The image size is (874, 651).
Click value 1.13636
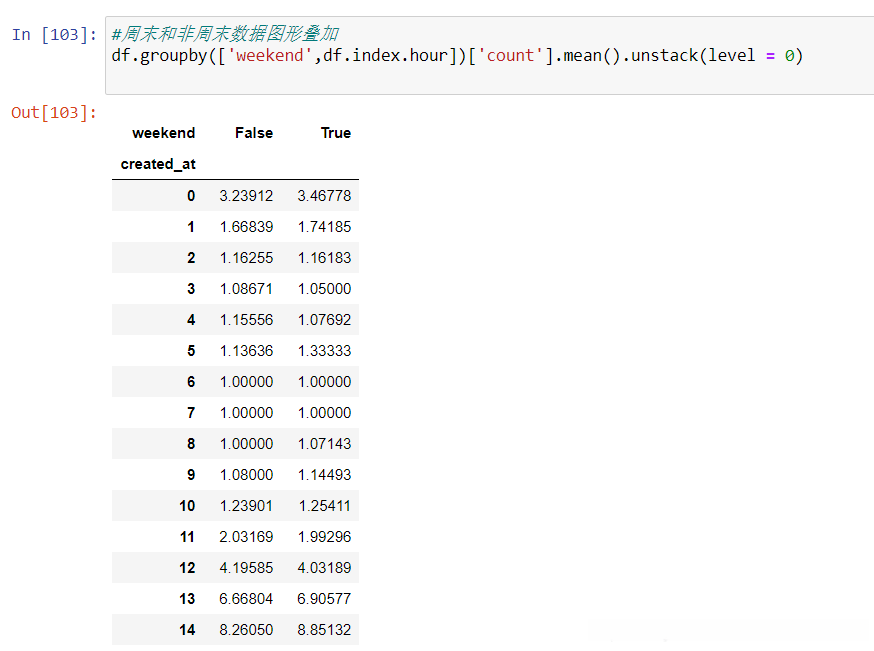[x=246, y=351]
